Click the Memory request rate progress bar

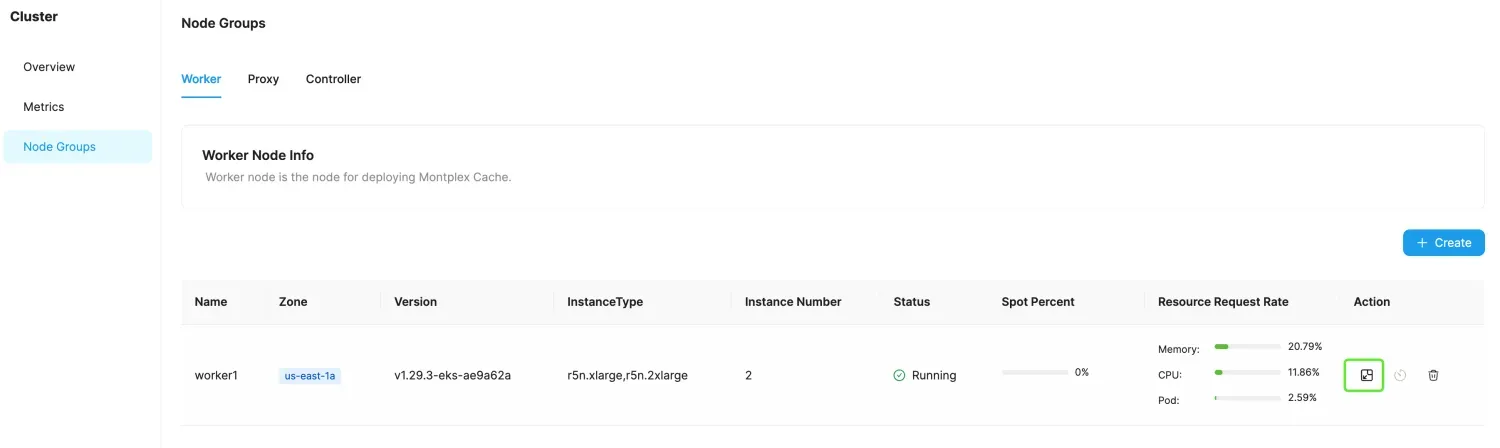1247,346
